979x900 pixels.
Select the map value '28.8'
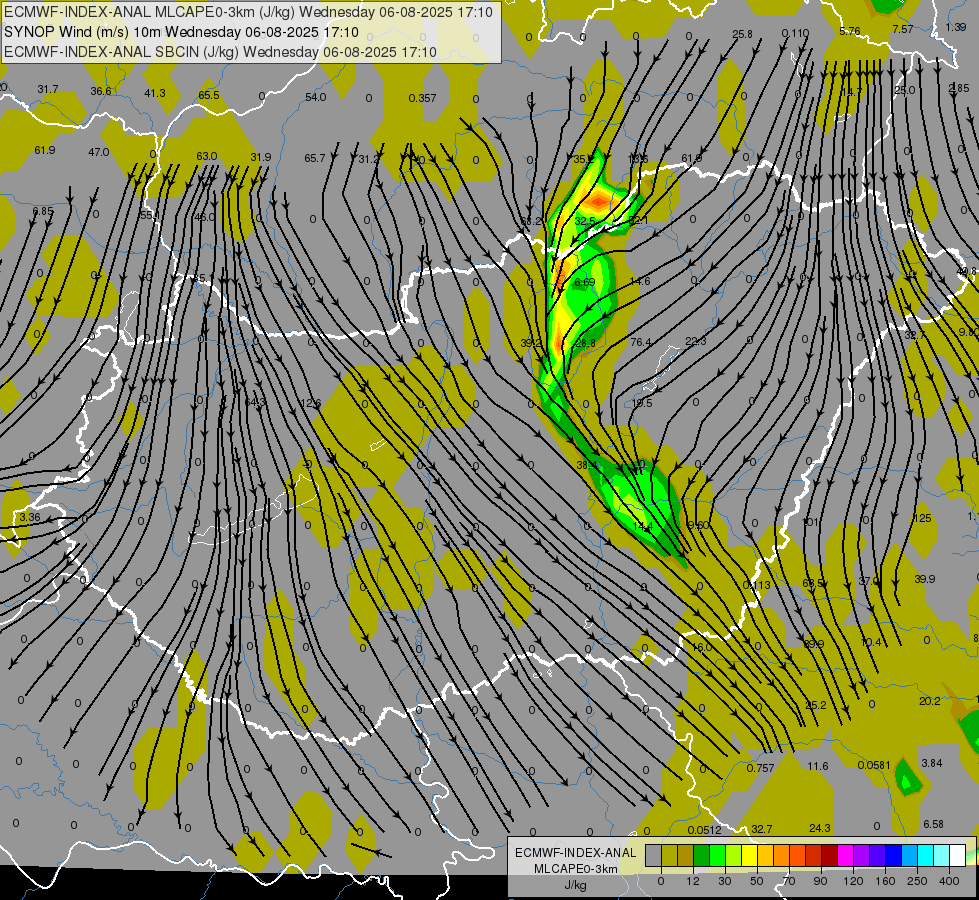585,343
